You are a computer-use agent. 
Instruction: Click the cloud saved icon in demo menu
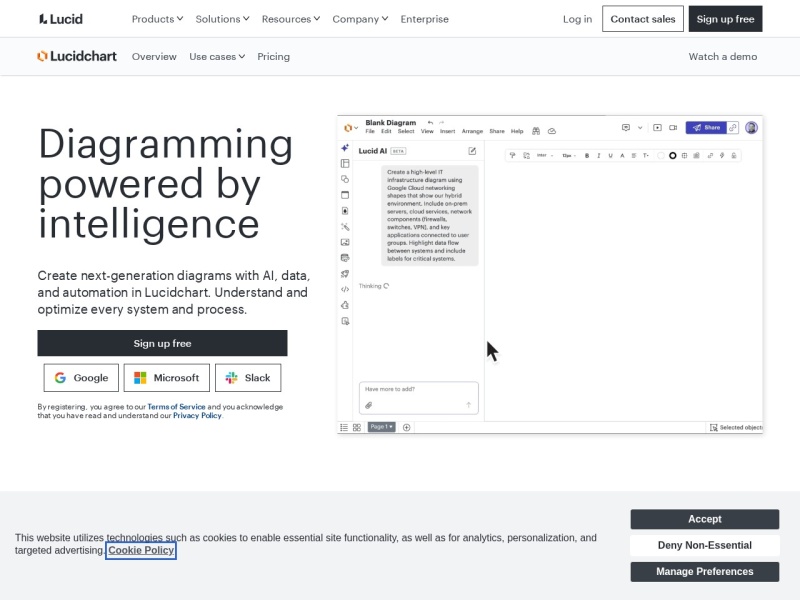[552, 131]
